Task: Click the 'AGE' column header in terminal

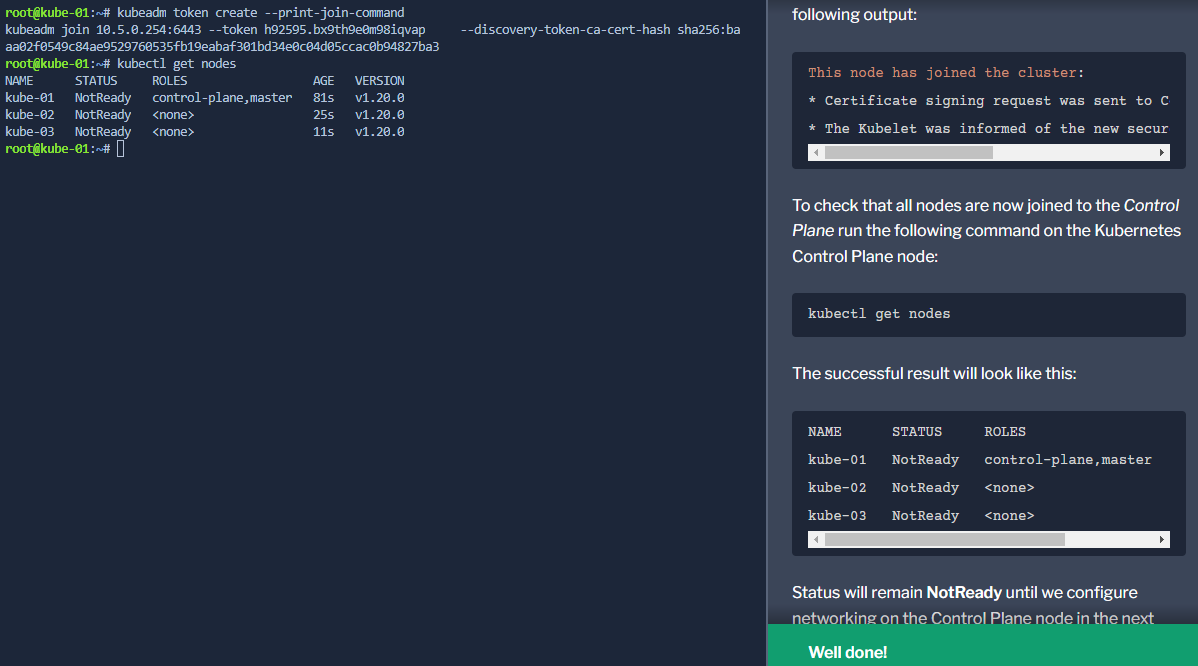Action: (323, 81)
